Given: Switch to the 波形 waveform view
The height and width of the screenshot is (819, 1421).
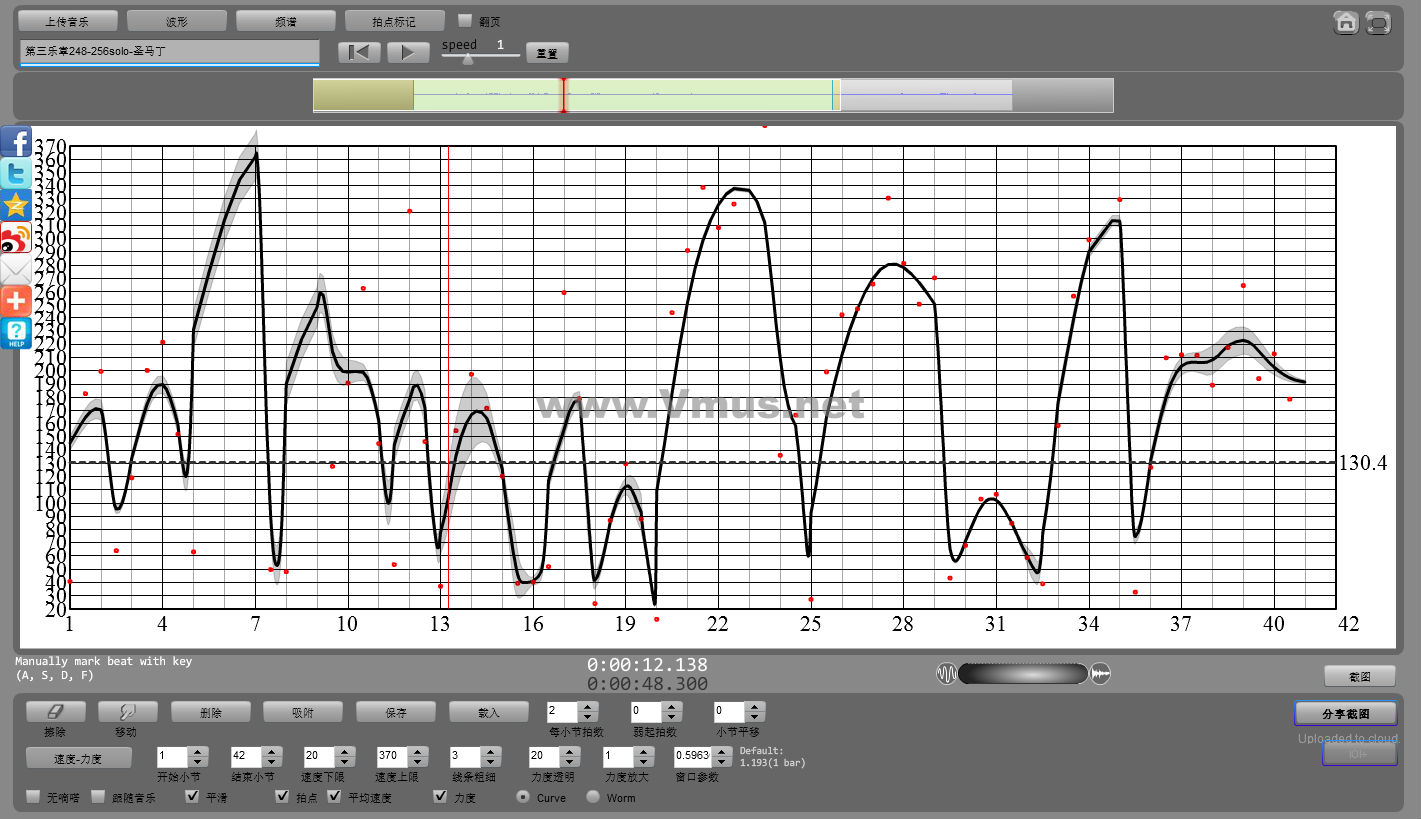Looking at the screenshot, I should (x=177, y=21).
